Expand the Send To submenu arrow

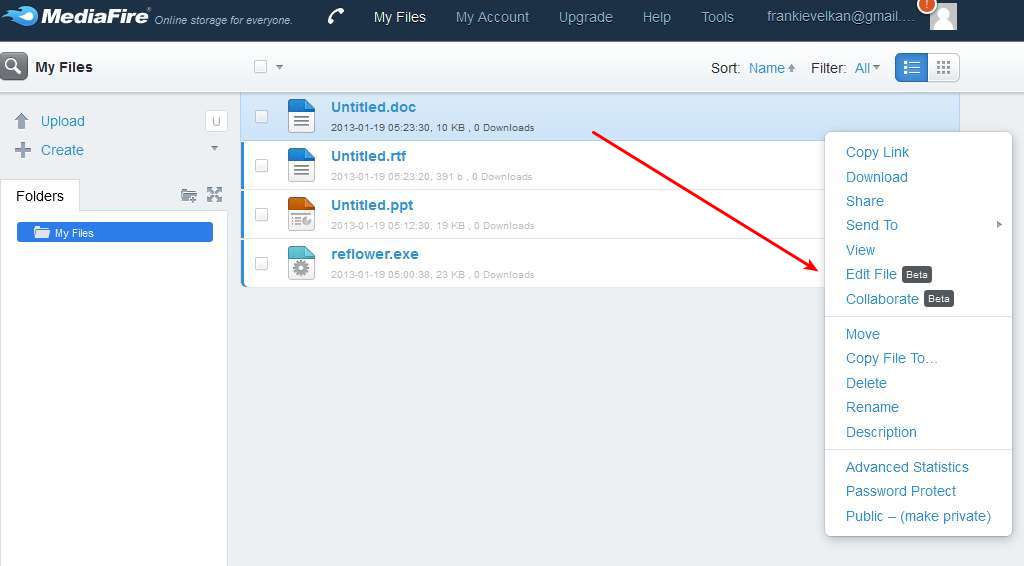(999, 225)
